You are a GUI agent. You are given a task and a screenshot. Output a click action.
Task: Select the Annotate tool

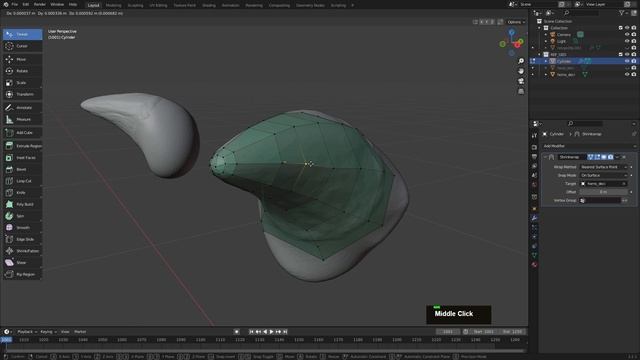click(x=22, y=107)
